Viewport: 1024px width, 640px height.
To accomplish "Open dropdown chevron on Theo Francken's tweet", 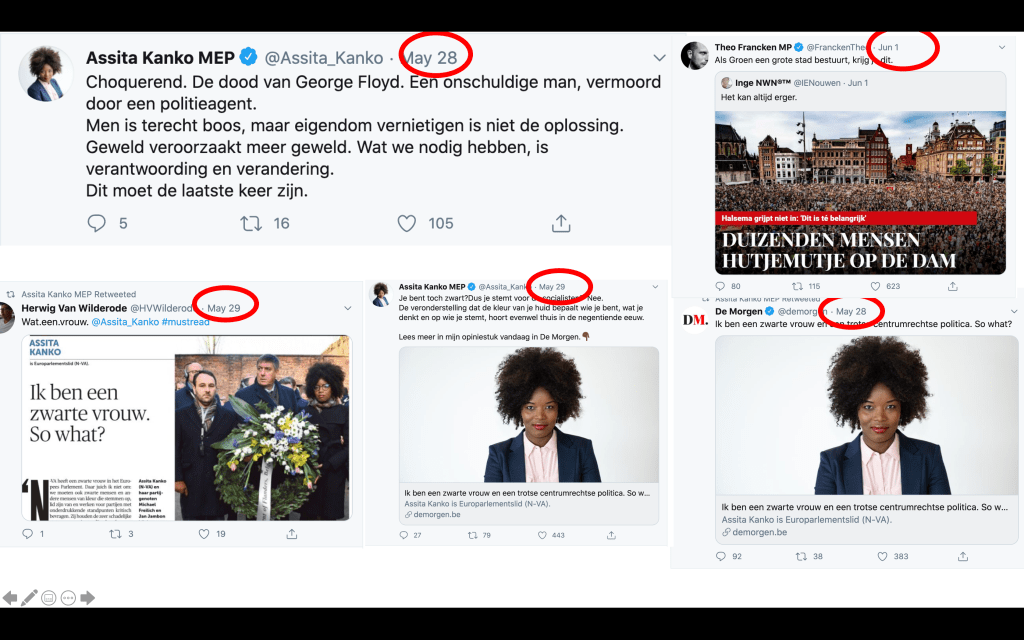I will point(1002,47).
